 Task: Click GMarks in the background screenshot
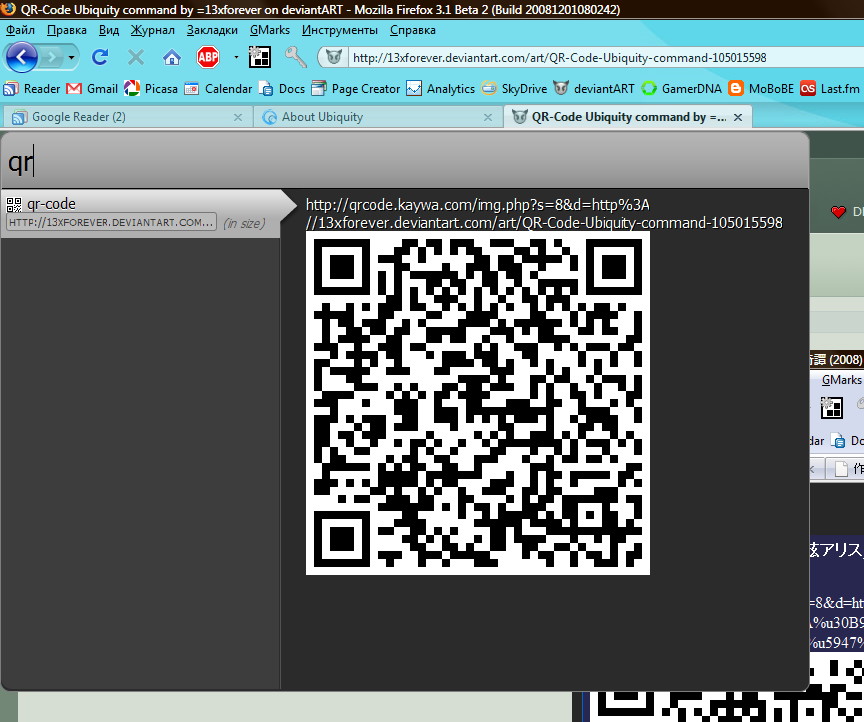[x=841, y=380]
